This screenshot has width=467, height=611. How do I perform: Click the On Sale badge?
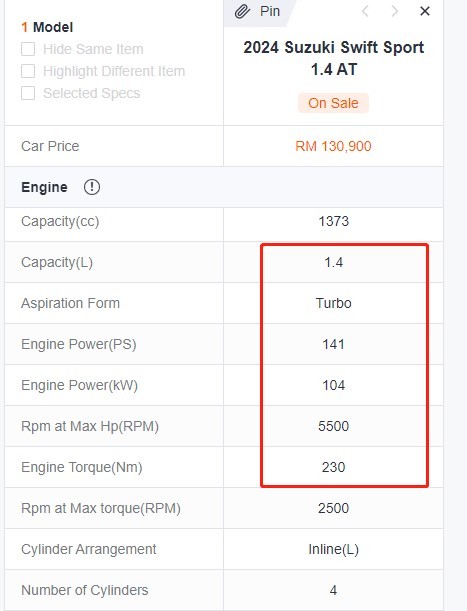(333, 103)
